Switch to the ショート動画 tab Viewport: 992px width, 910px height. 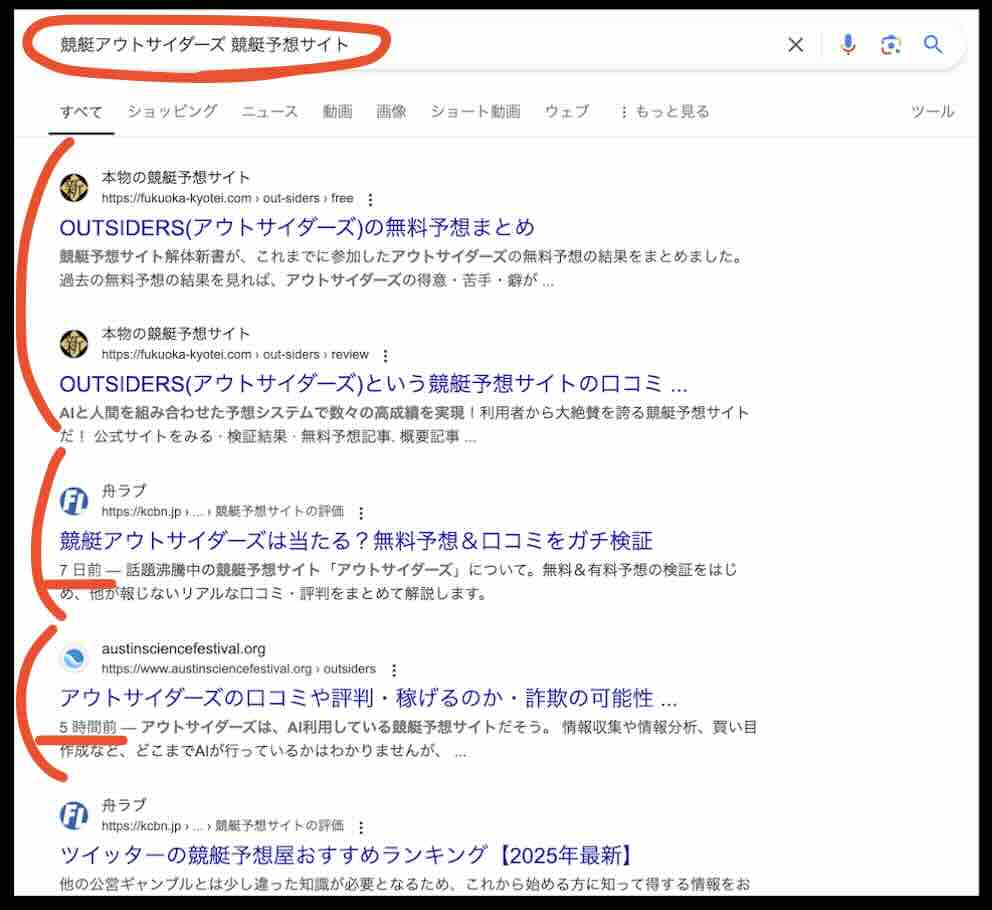point(476,111)
